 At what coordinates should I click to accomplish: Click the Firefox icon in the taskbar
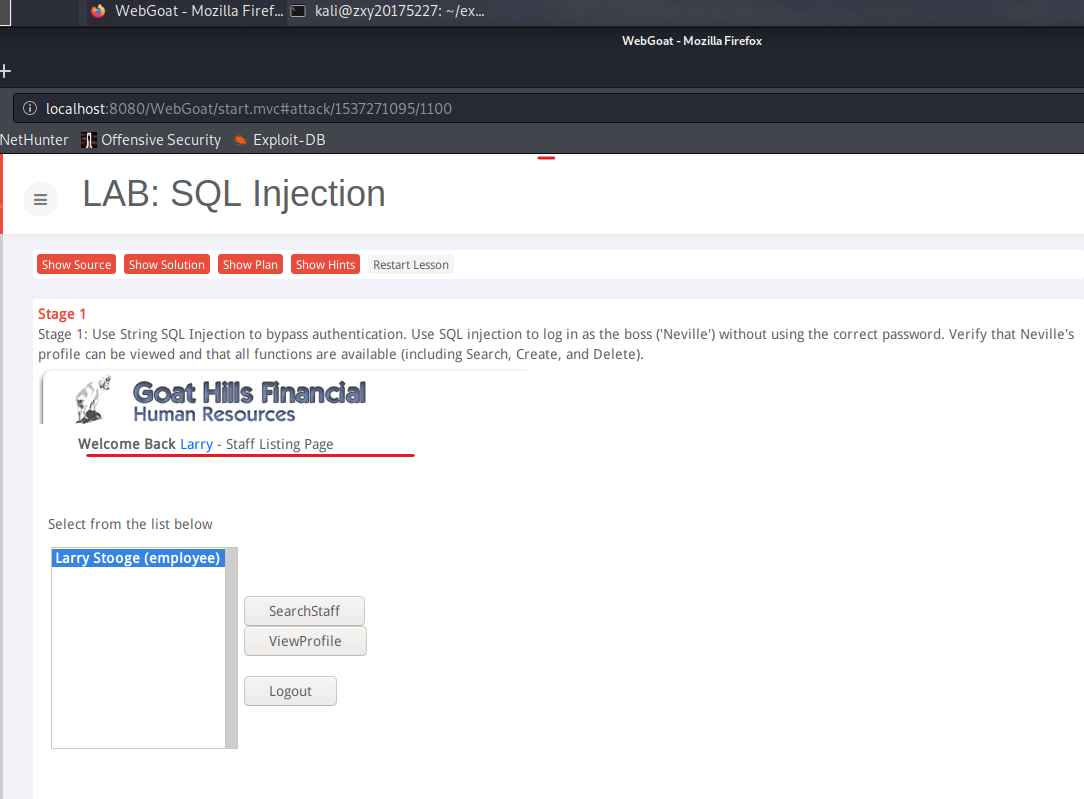pyautogui.click(x=98, y=11)
